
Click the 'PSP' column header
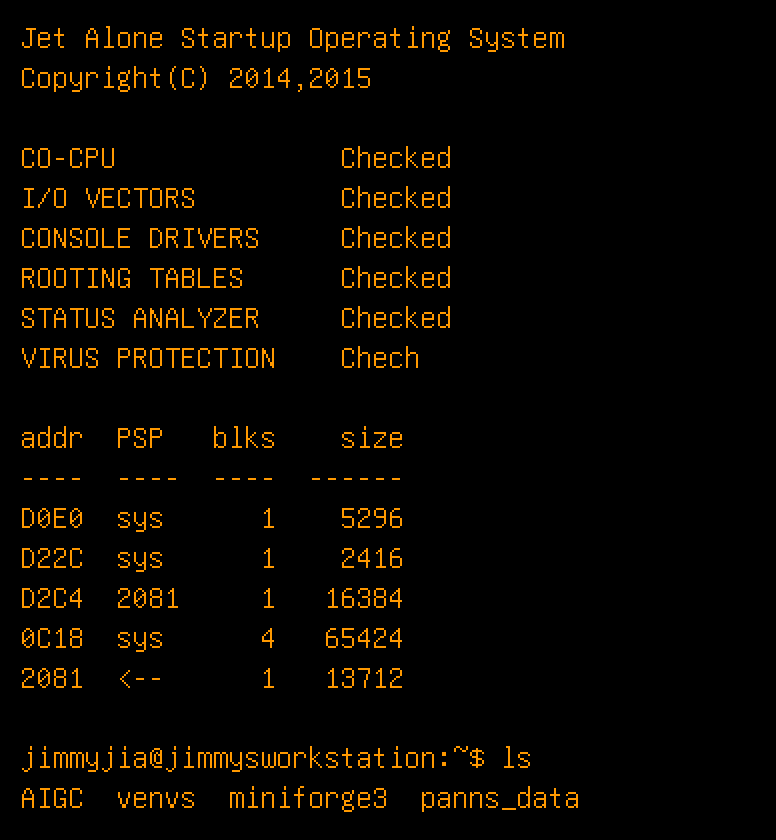click(x=140, y=438)
